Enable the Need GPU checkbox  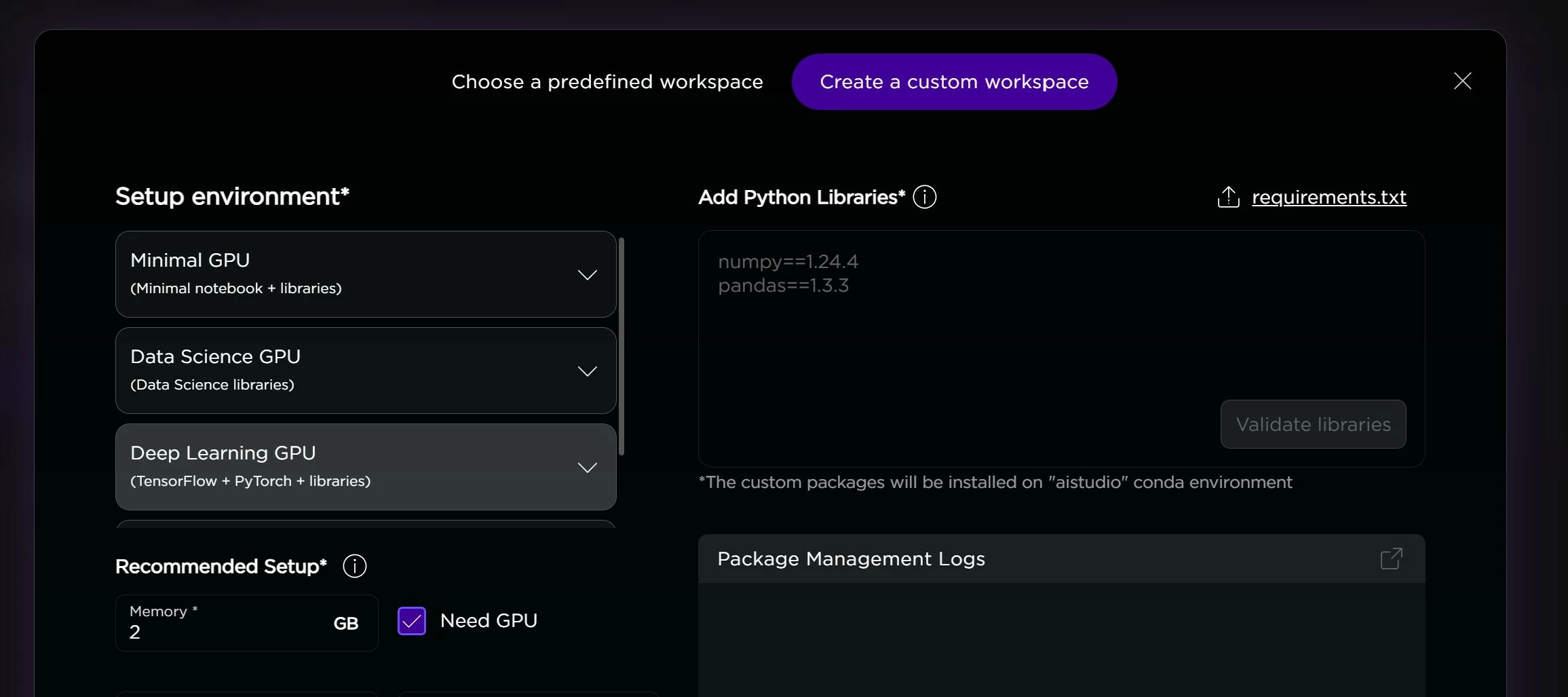[x=411, y=620]
